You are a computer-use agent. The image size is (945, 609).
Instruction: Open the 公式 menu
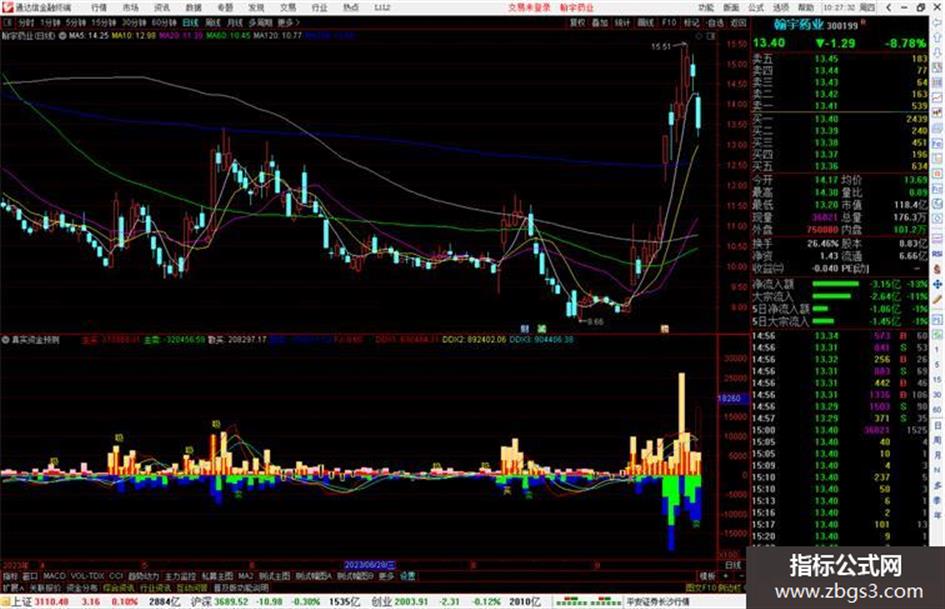pyautogui.click(x=756, y=8)
